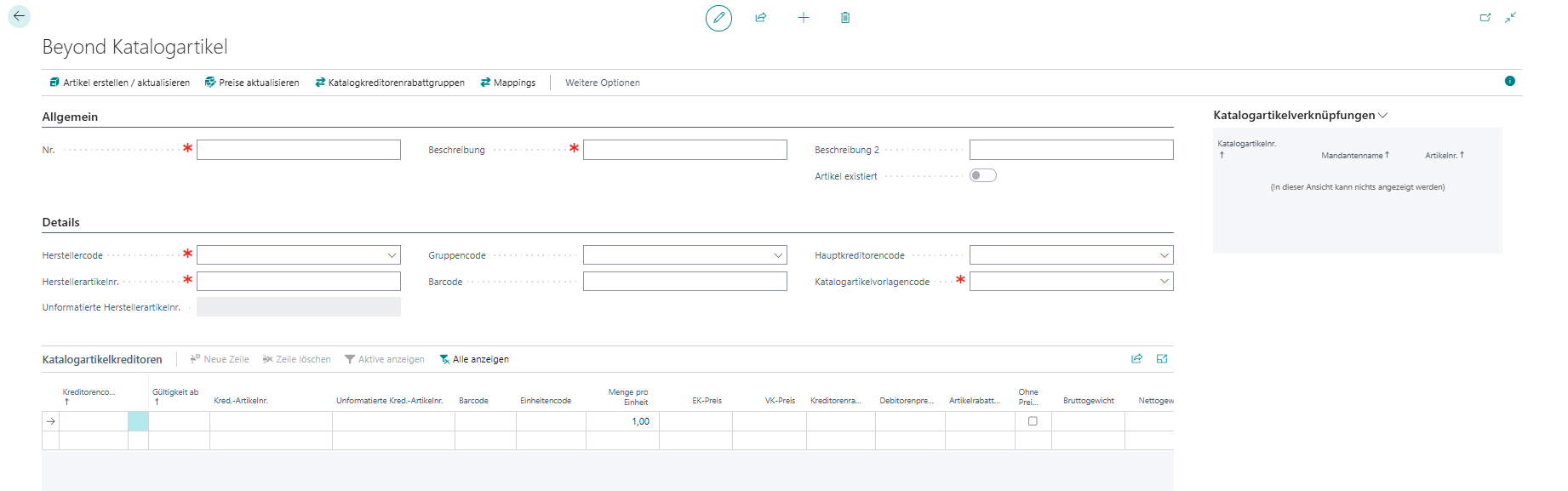Screen dimensions: 1568x491
Task: Open the Katalogartikelvorlagencode dropdown
Action: tap(1164, 282)
